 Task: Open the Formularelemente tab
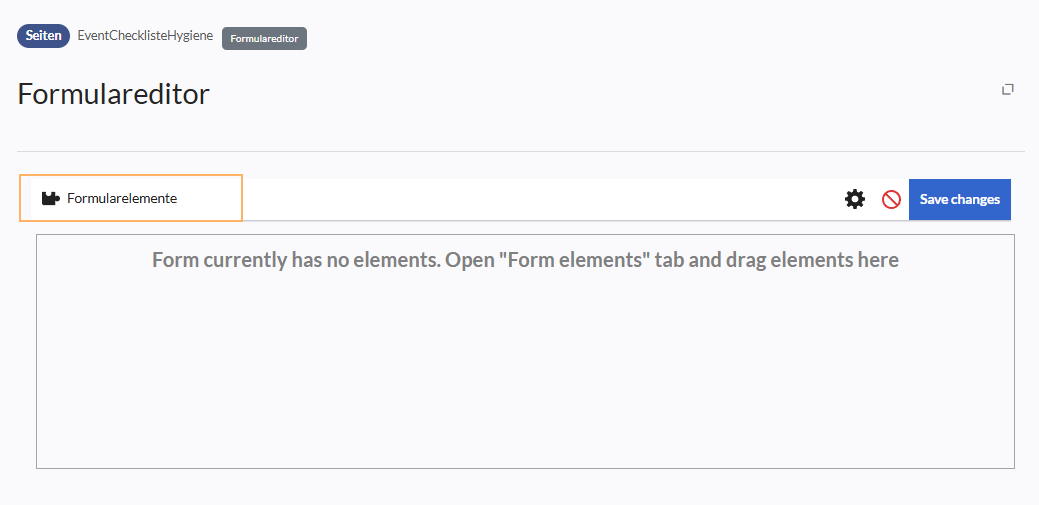tap(131, 198)
